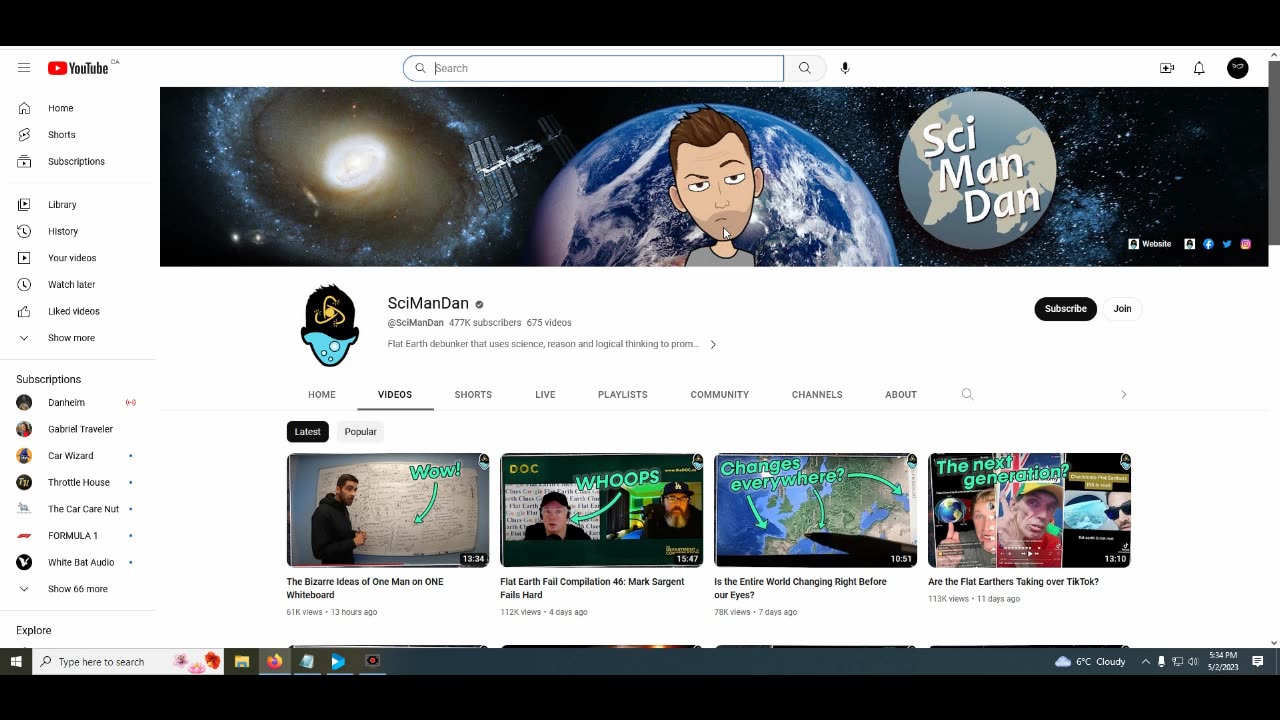Open Website link on banner

click(1150, 244)
